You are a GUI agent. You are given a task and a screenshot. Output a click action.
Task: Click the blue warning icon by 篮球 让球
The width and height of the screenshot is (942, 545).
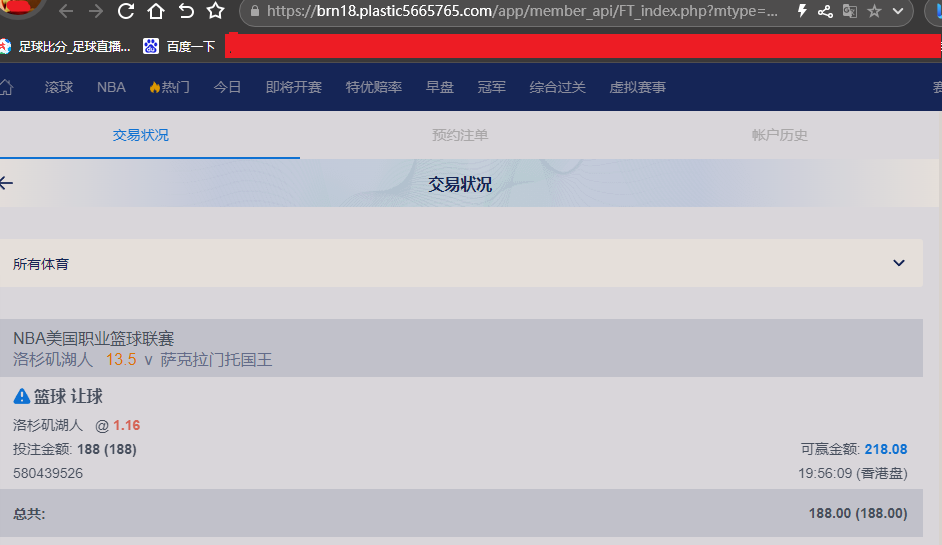coord(22,396)
